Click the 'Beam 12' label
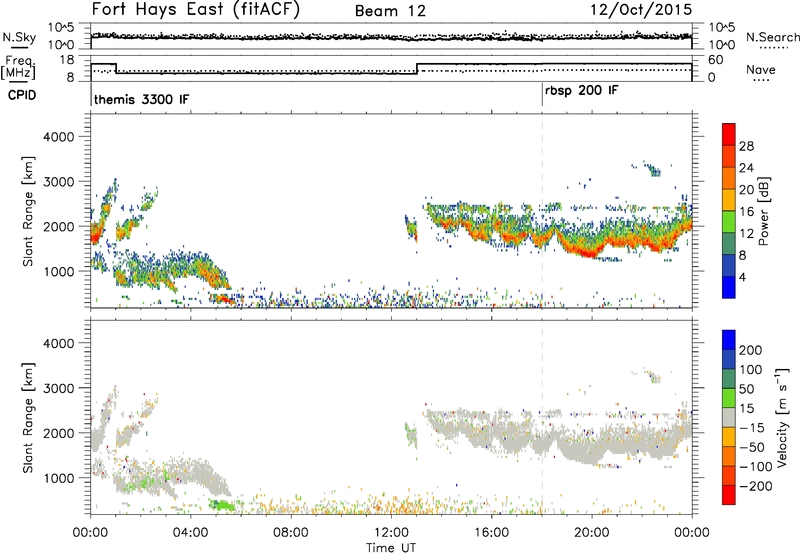 coord(390,11)
